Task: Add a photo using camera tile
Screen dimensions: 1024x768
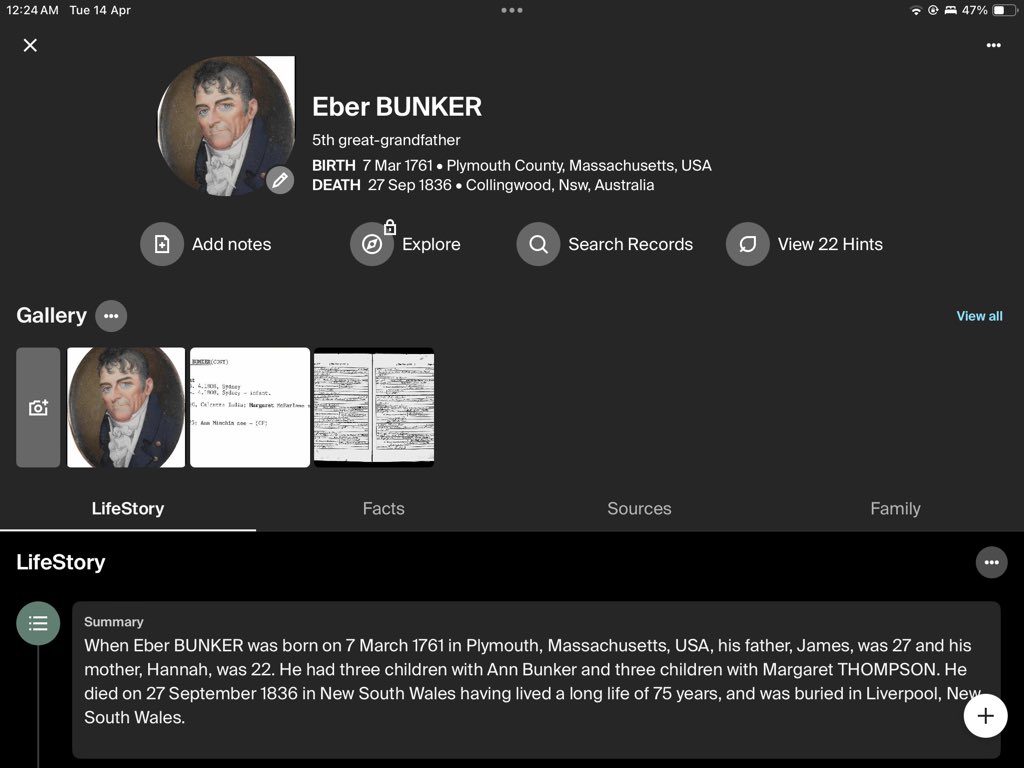Action: coord(38,408)
